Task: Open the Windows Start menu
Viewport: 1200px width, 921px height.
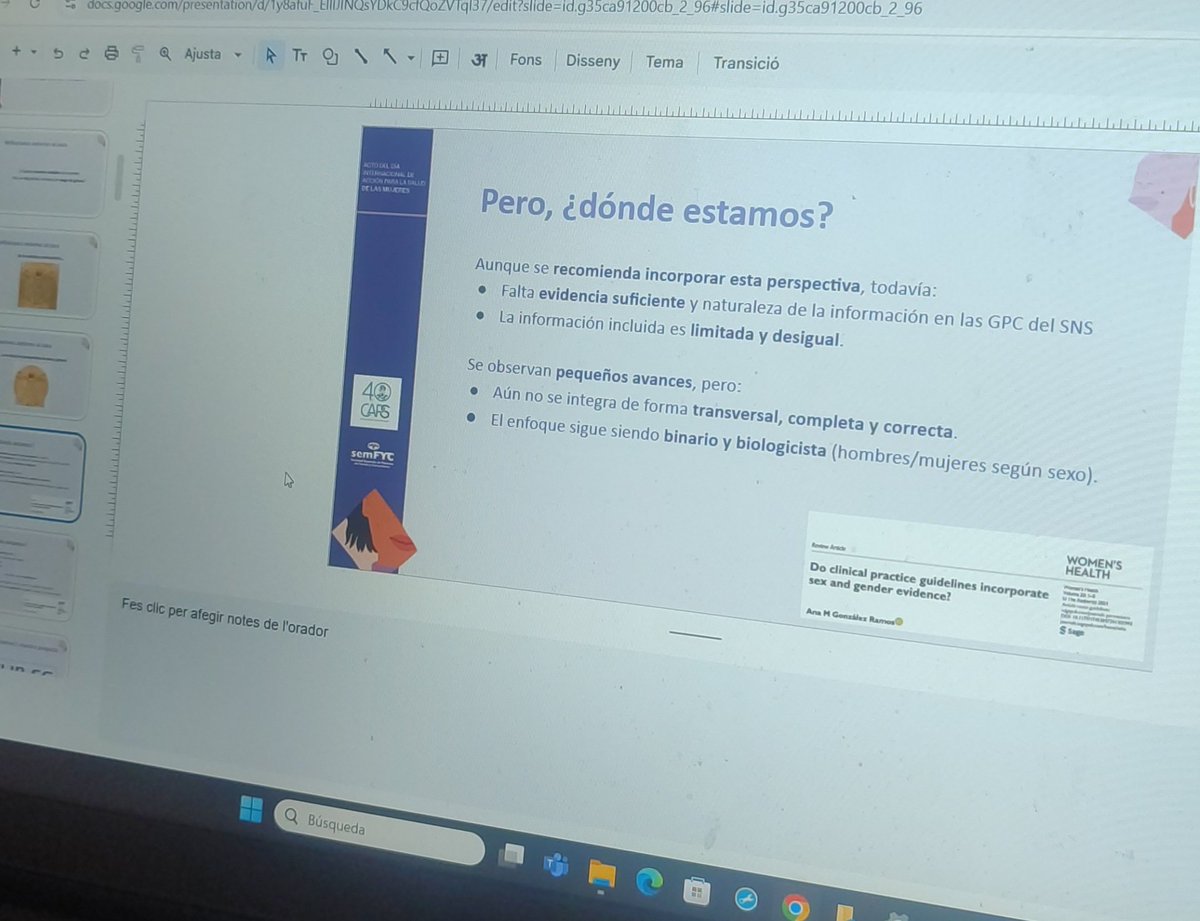Action: 251,809
